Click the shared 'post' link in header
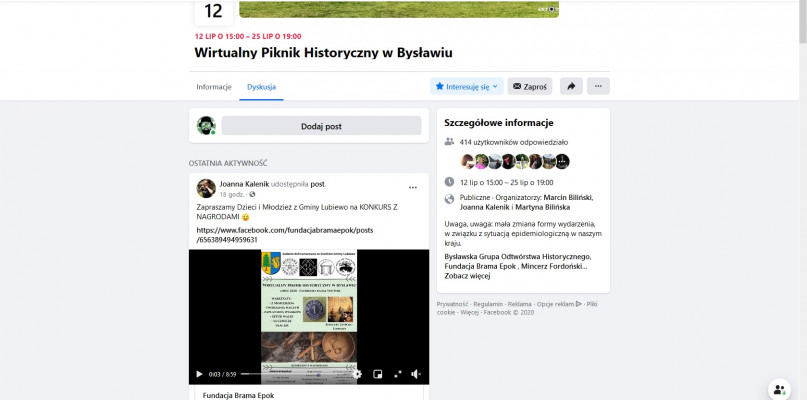The height and width of the screenshot is (400, 807). [318, 184]
